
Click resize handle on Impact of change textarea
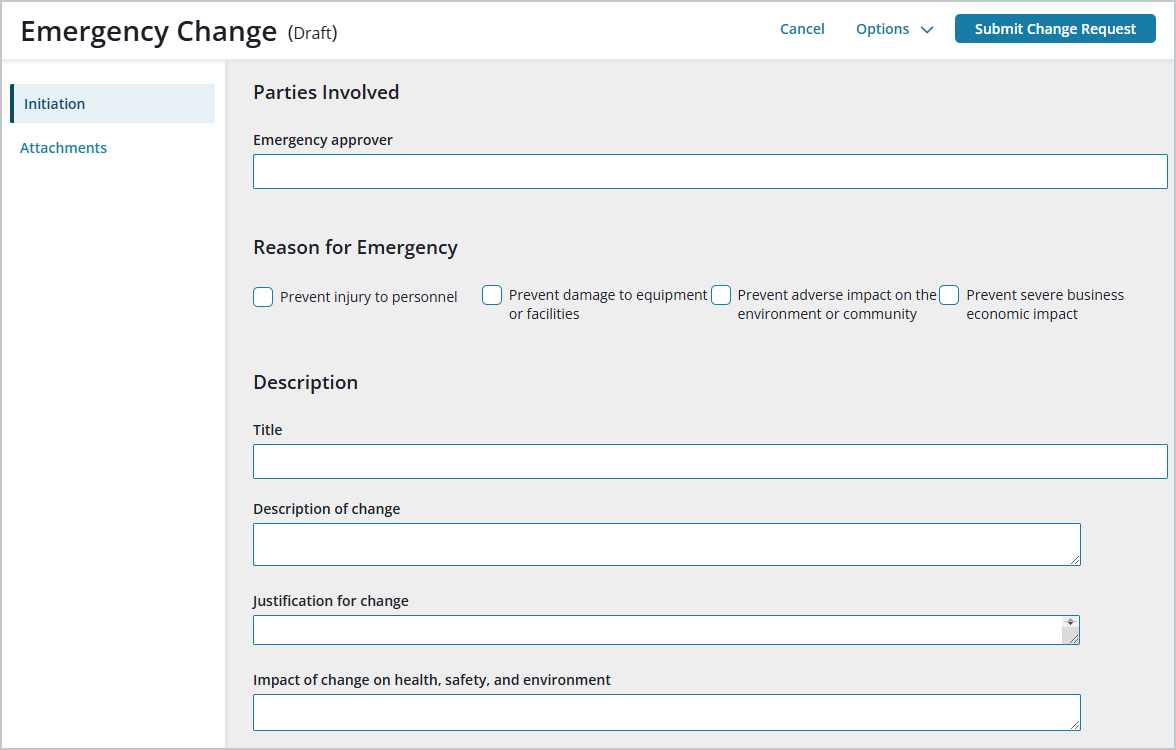click(x=1075, y=724)
